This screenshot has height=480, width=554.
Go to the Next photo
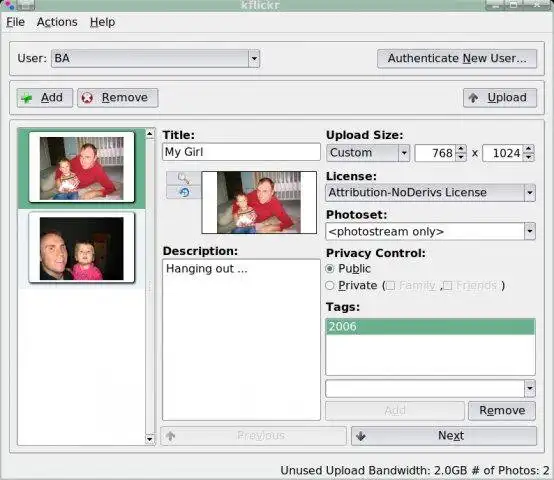[x=444, y=436]
